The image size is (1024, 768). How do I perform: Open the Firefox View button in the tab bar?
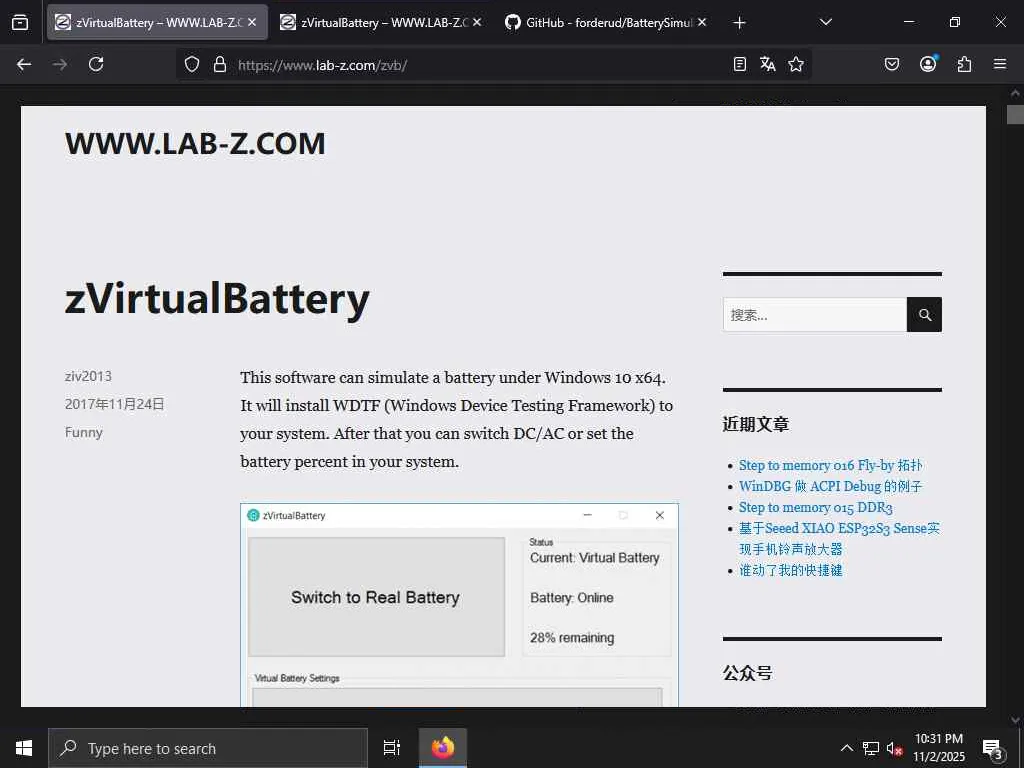pyautogui.click(x=20, y=22)
